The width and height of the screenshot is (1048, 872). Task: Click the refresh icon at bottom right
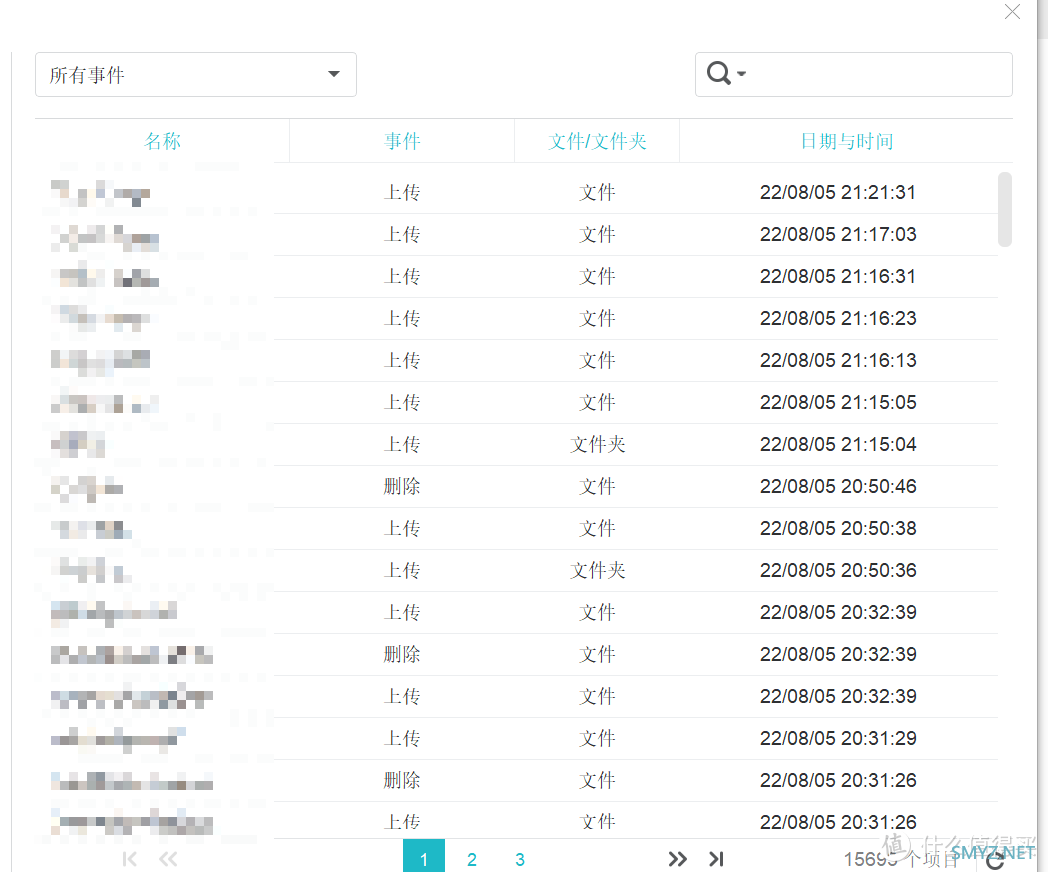click(x=994, y=859)
